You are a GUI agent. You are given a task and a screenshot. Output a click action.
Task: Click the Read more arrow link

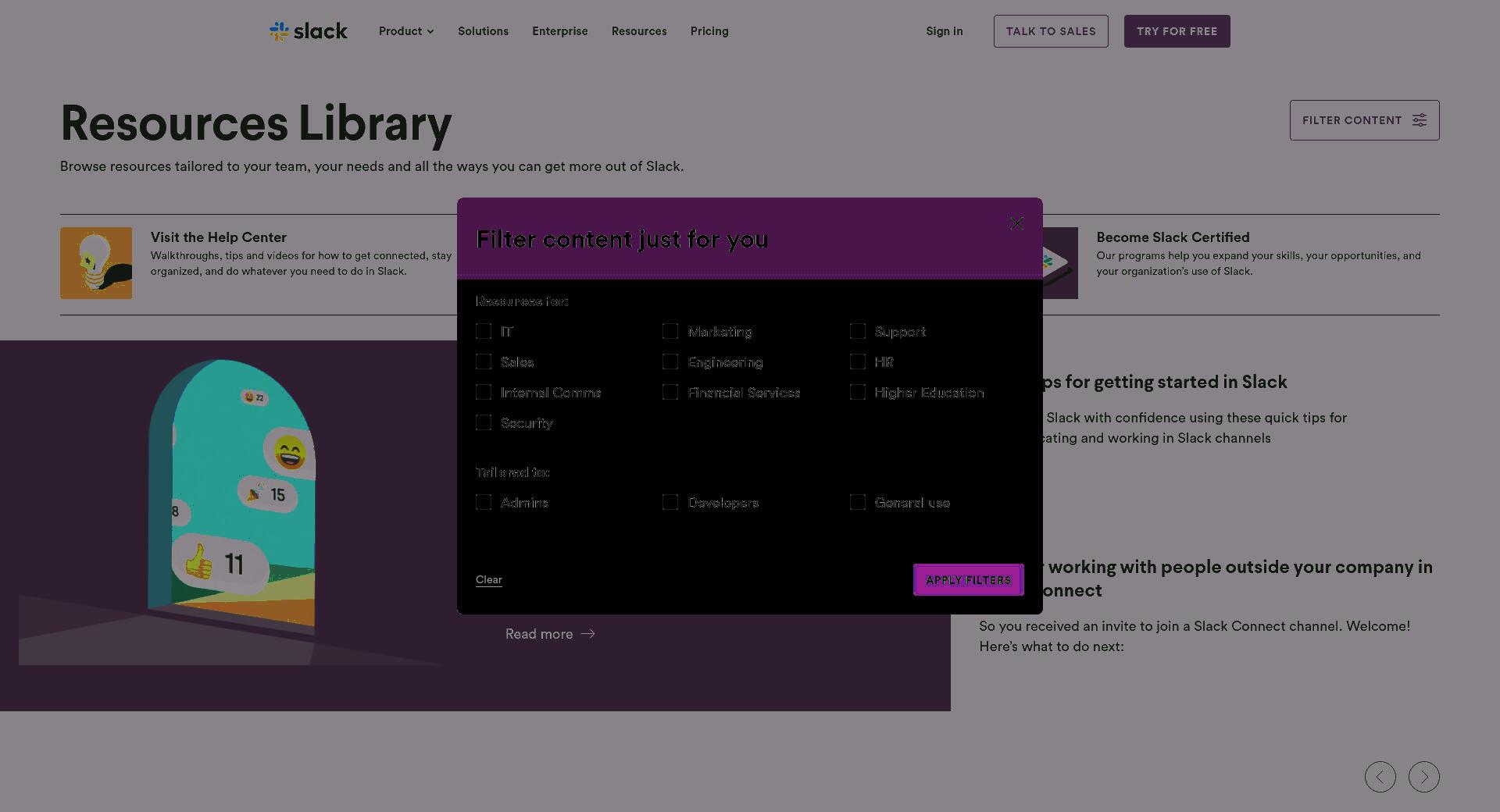[x=550, y=634]
